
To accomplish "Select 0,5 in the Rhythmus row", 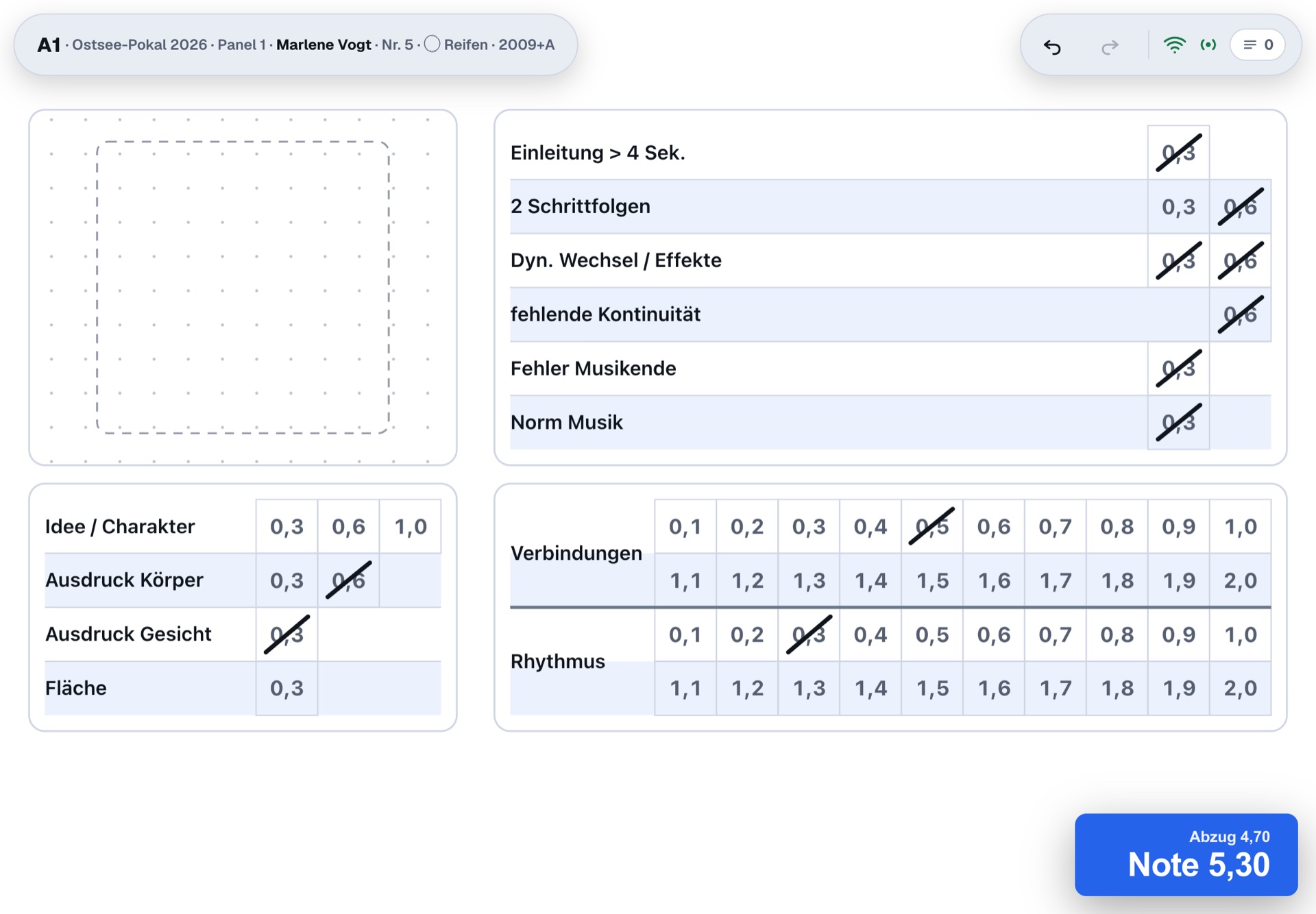I will [x=932, y=634].
